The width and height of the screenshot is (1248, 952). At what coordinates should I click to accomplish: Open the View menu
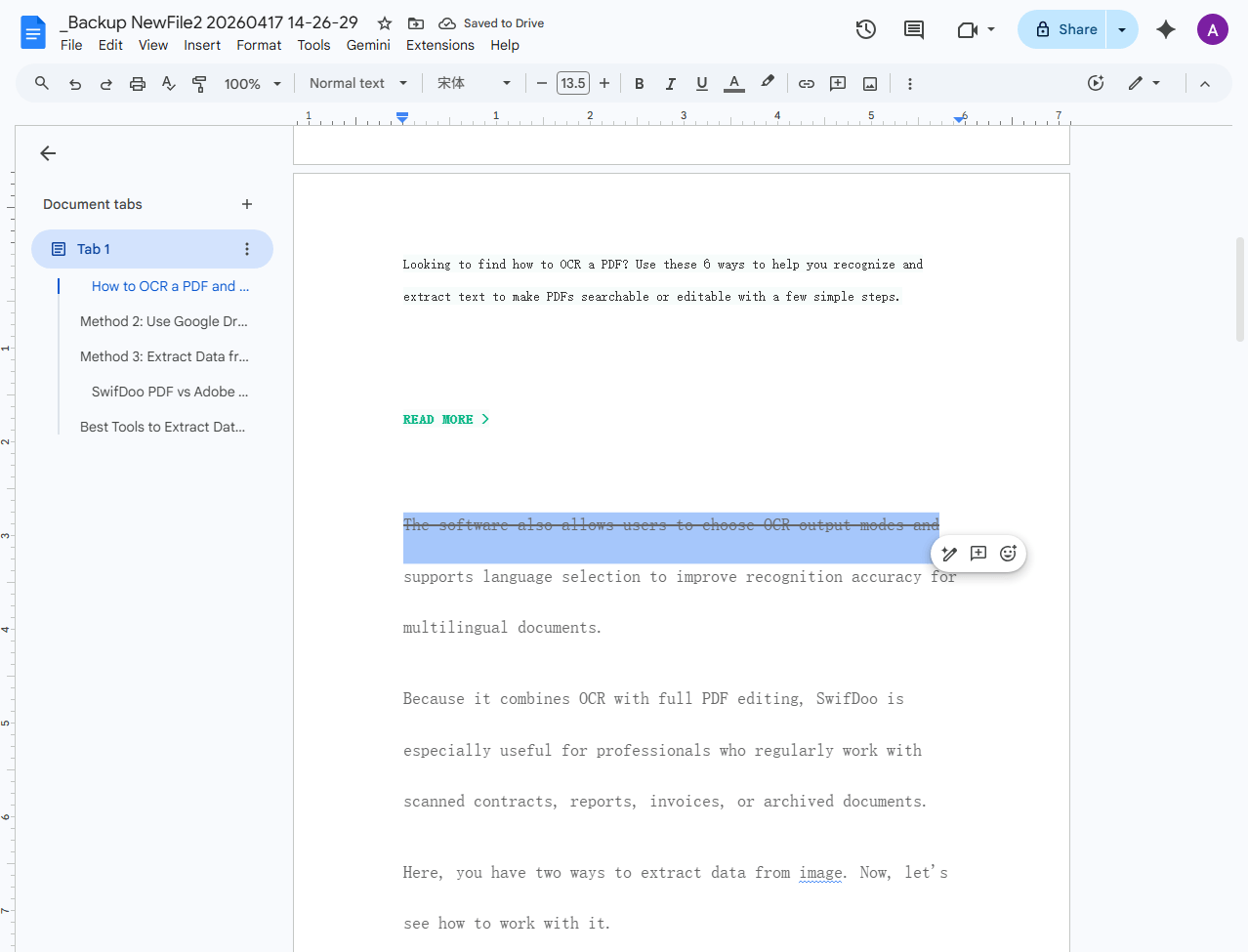153,45
